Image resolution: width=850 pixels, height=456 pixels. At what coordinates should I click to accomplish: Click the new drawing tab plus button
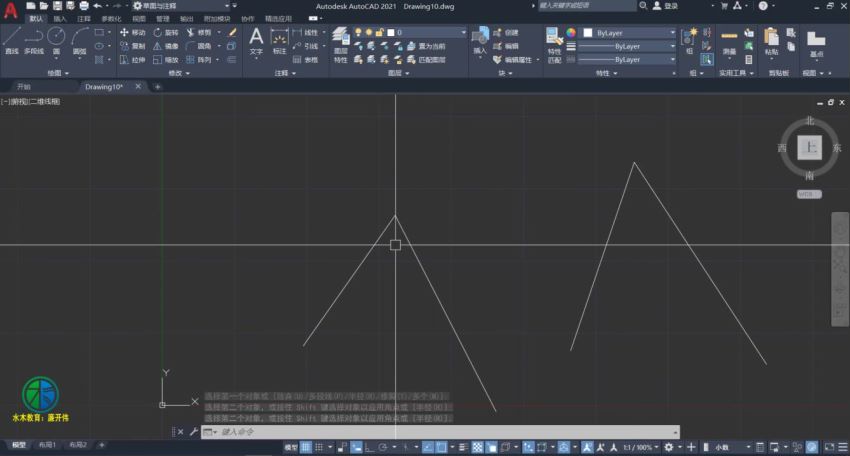pos(158,87)
